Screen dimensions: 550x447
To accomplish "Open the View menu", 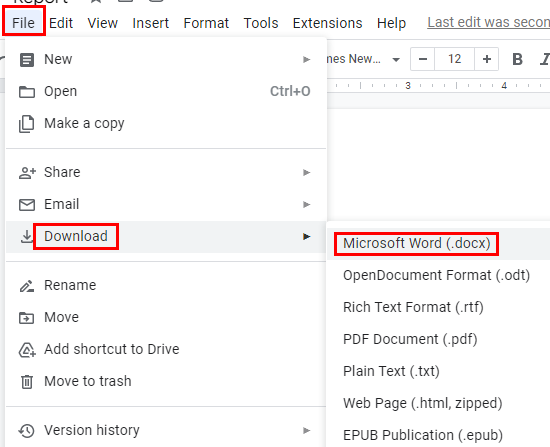I will pyautogui.click(x=102, y=23).
